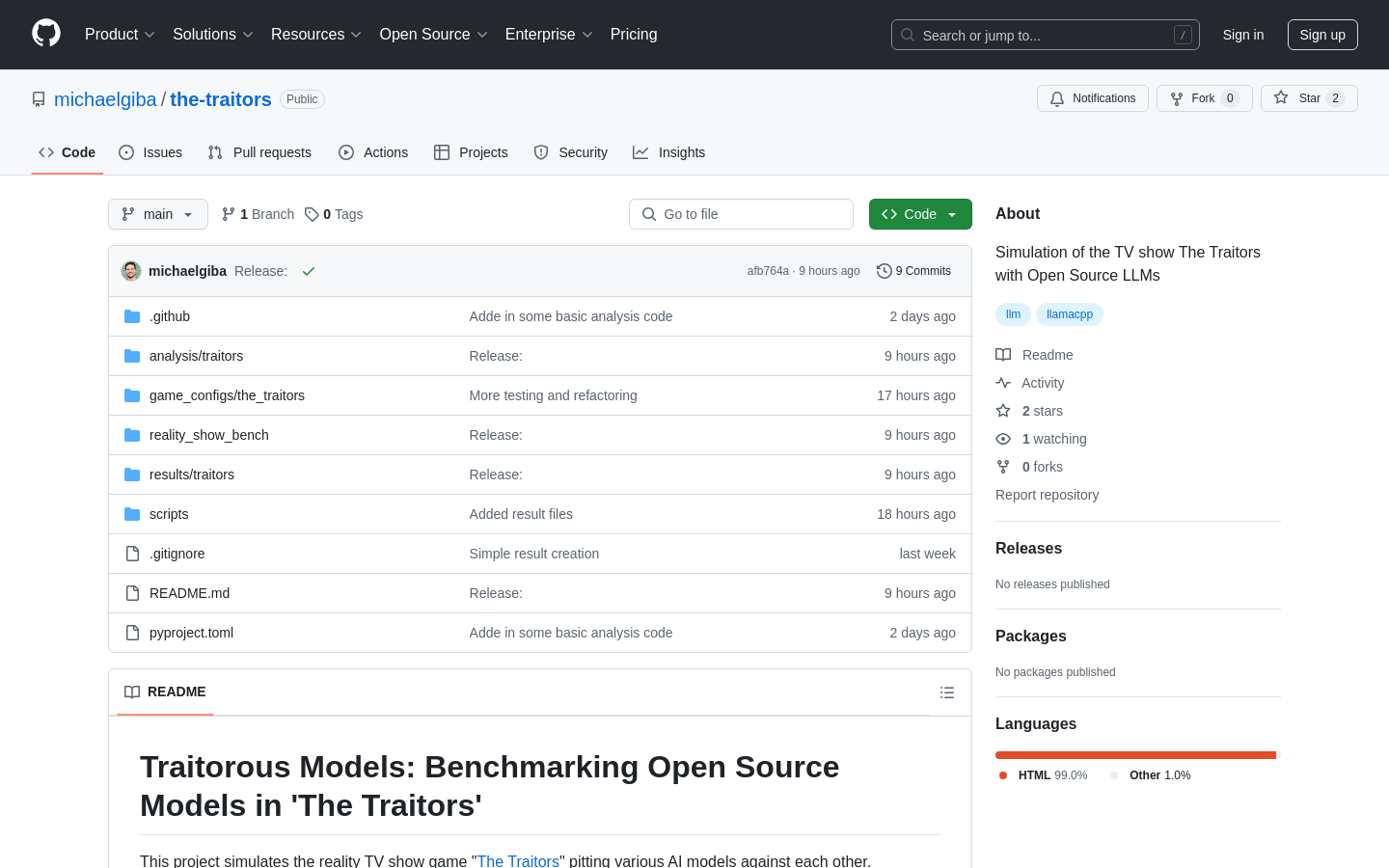Click the GitHub logo icon
The image size is (1389, 868).
46,34
